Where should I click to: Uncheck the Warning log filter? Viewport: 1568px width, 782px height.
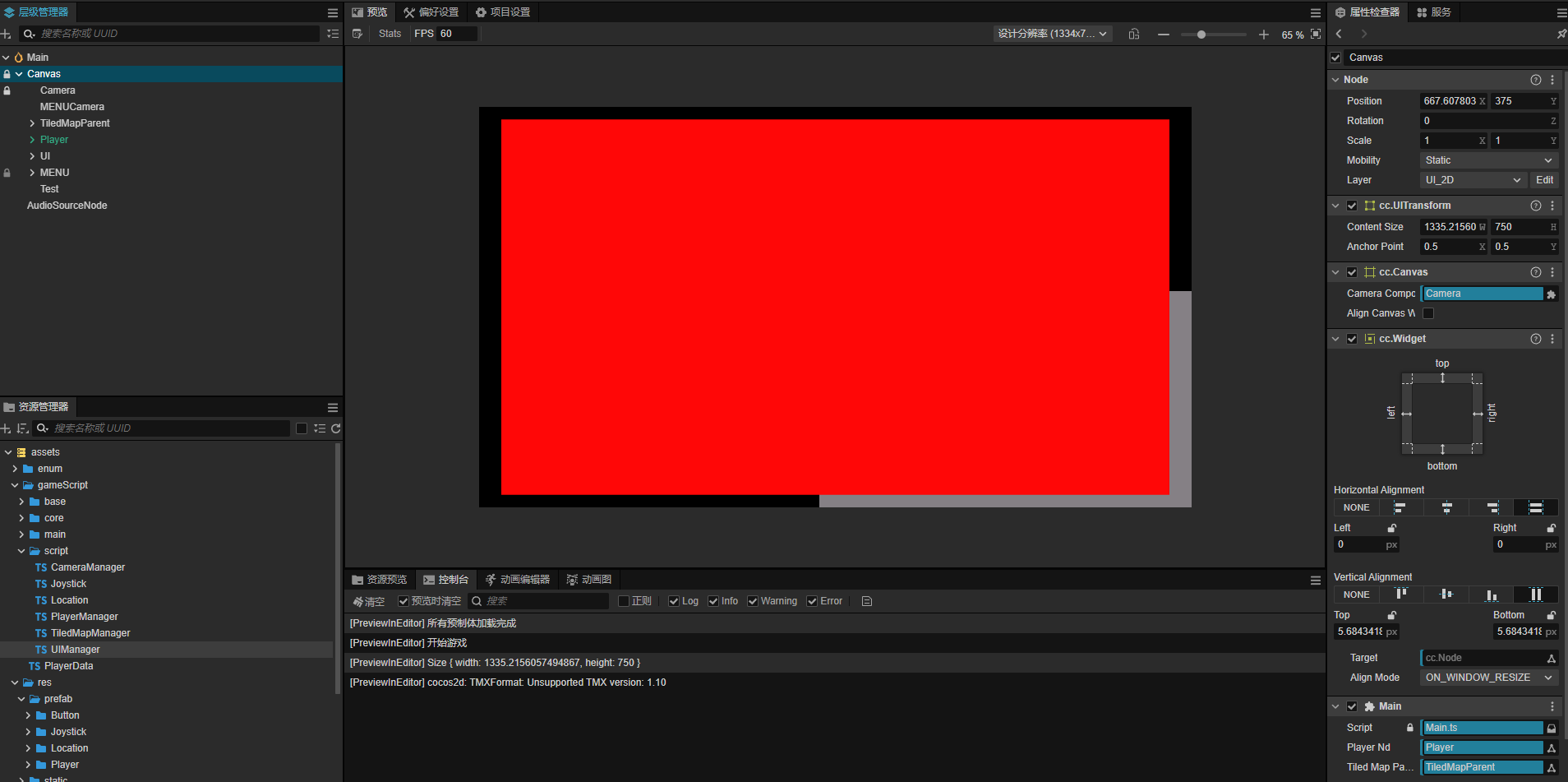753,601
